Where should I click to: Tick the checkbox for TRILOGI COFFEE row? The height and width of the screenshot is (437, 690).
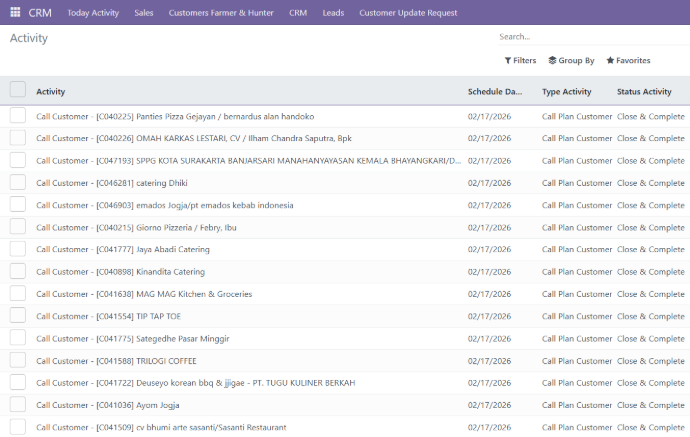[18, 361]
